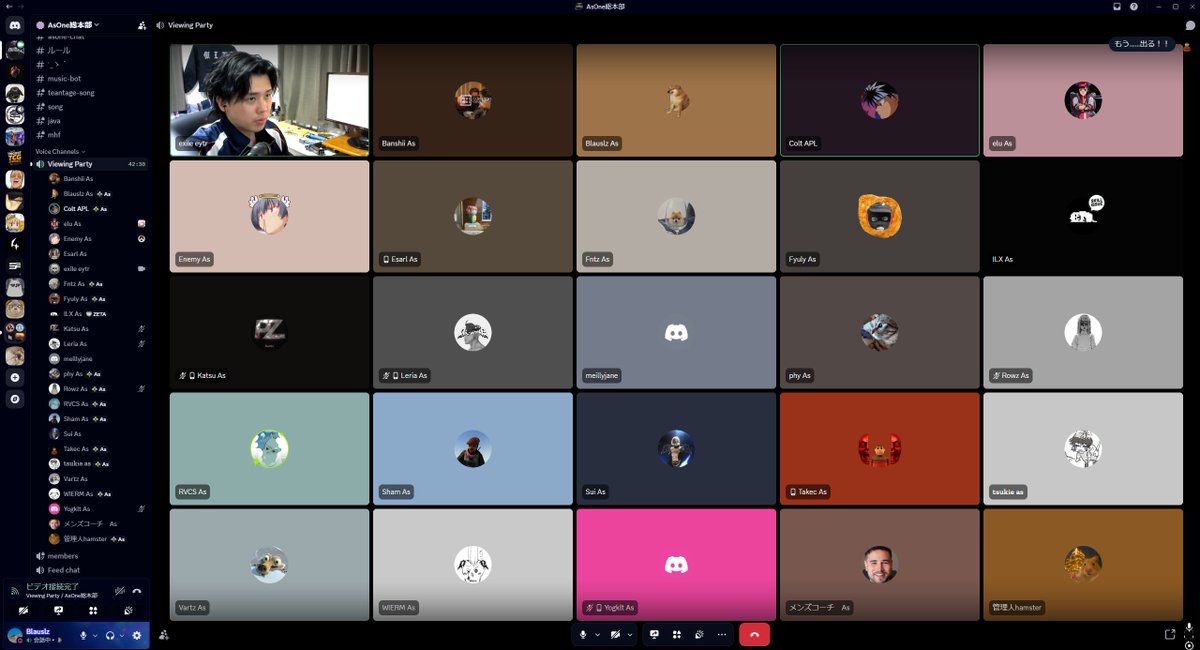Open soundboard in bottom call controls
Image resolution: width=1200 pixels, height=650 pixels.
699,634
